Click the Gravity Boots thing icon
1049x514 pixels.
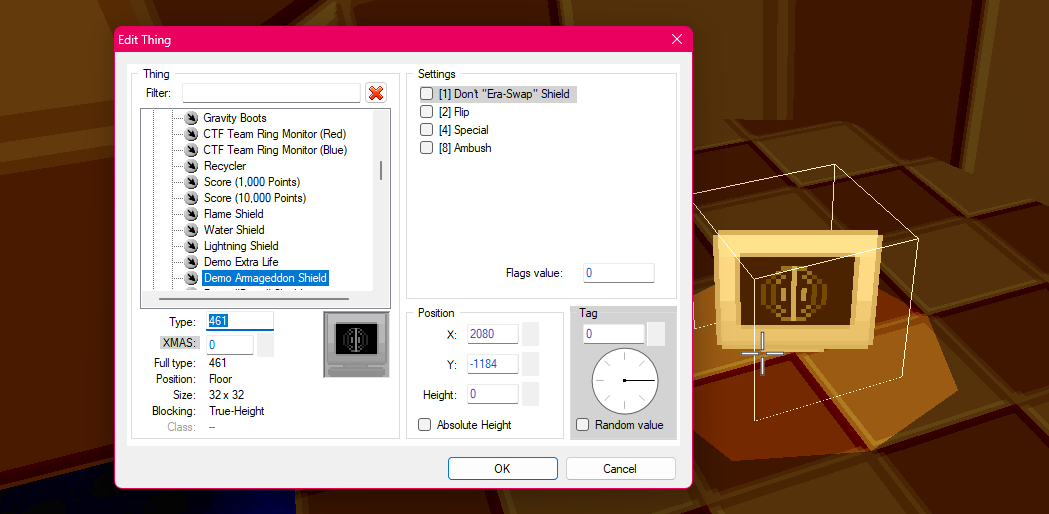(x=192, y=118)
